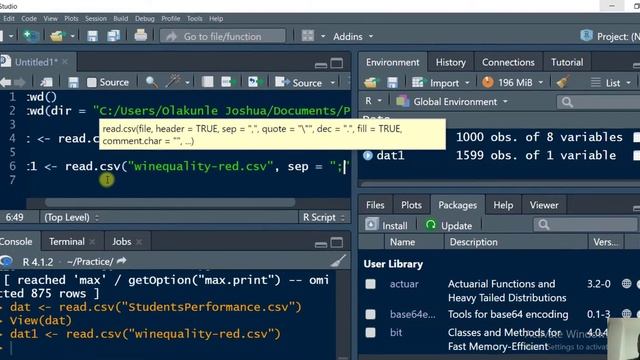Open code tools magic wand icon
Screen dimensions: 640x360
173,82
